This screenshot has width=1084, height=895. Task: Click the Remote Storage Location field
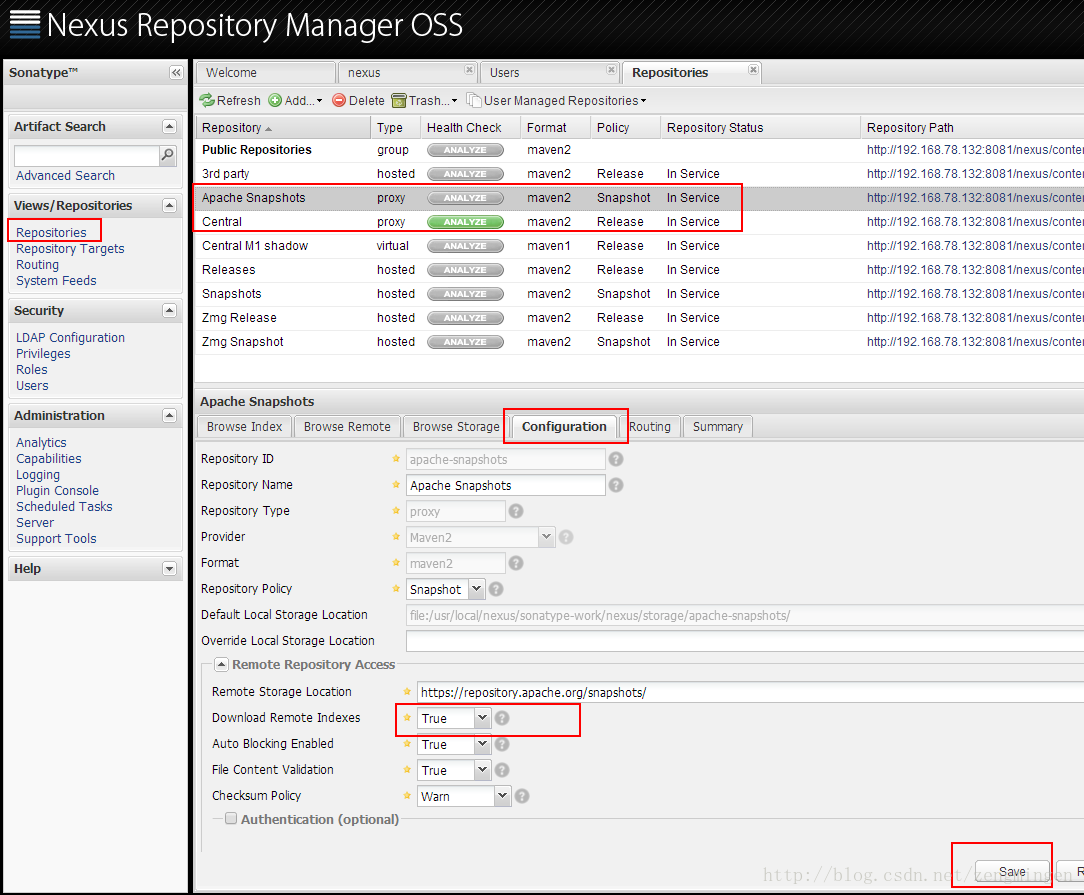pyautogui.click(x=750, y=692)
